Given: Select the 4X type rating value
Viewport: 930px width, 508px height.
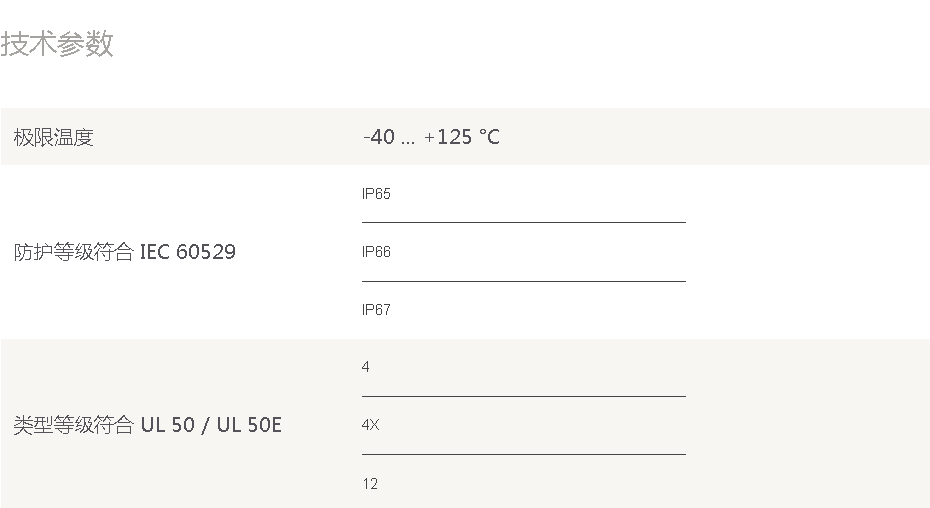Looking at the screenshot, I should [370, 426].
